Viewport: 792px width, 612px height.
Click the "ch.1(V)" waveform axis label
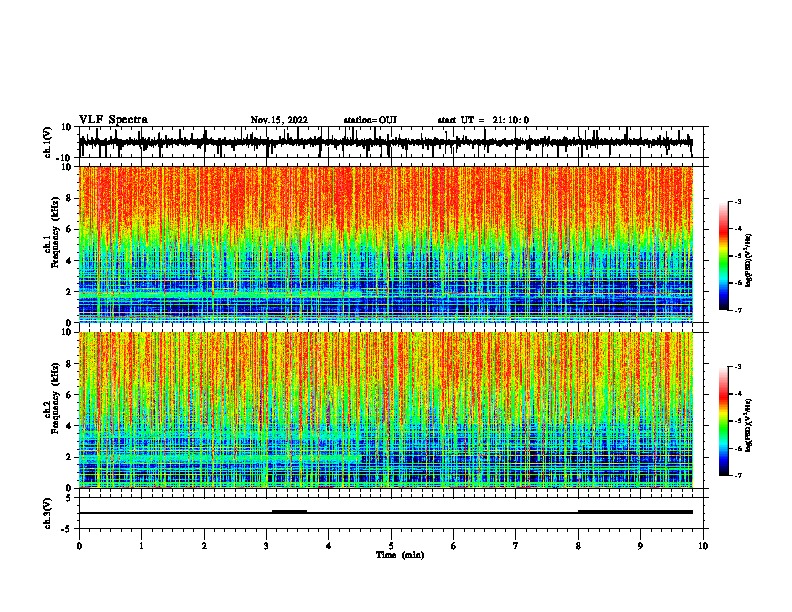click(48, 142)
